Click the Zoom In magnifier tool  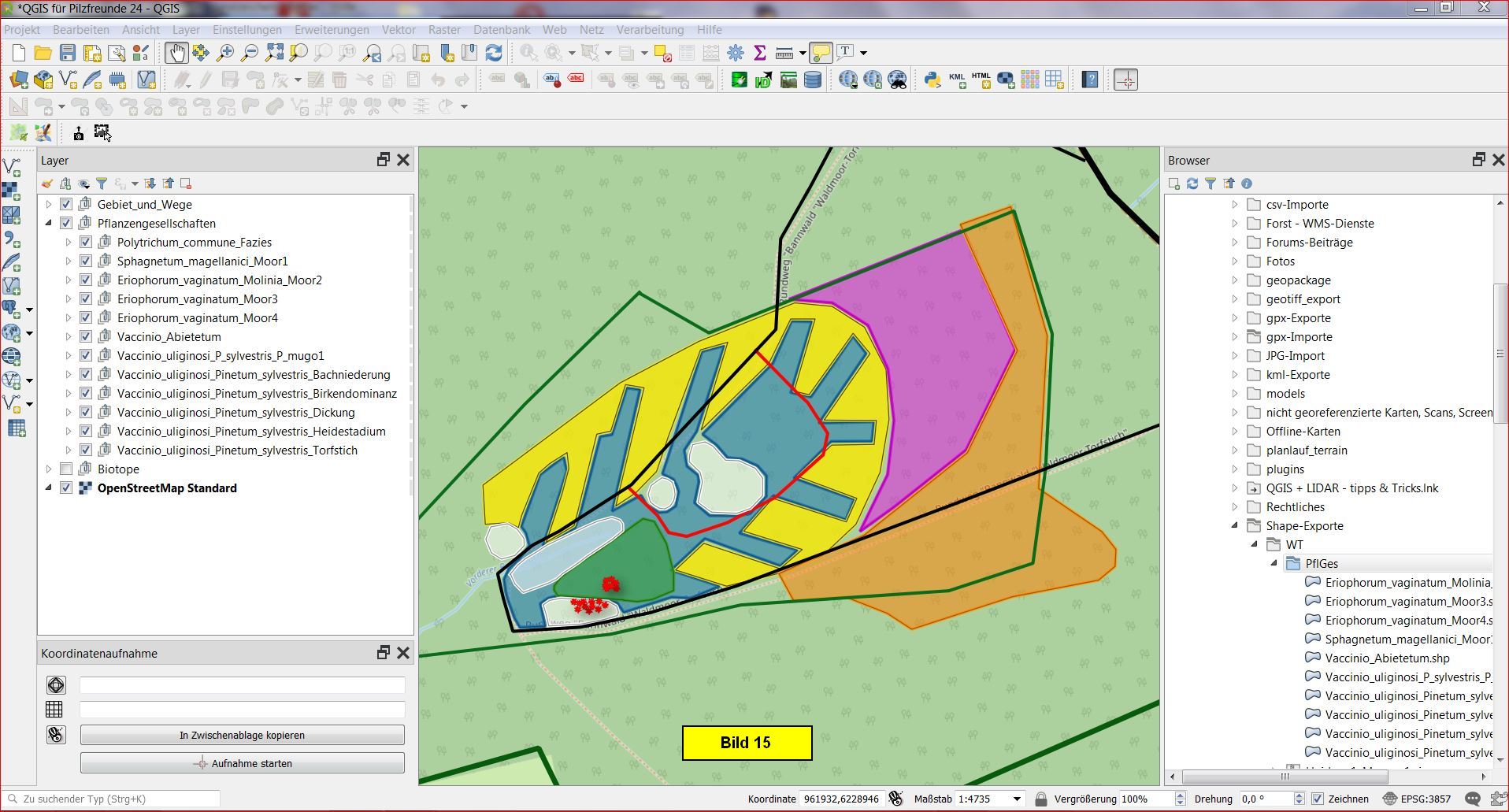(x=225, y=53)
